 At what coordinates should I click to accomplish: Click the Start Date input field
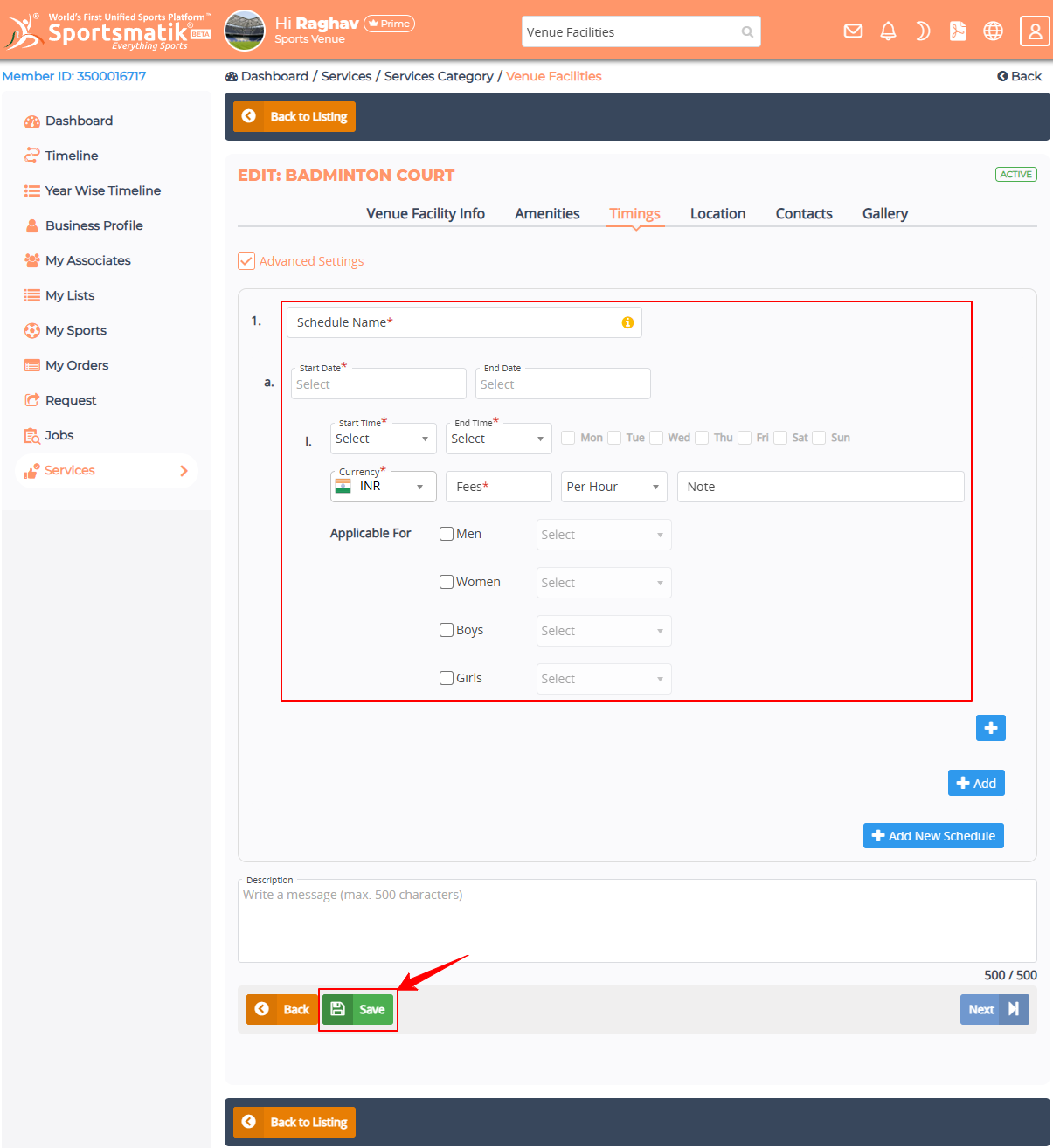[x=378, y=384]
